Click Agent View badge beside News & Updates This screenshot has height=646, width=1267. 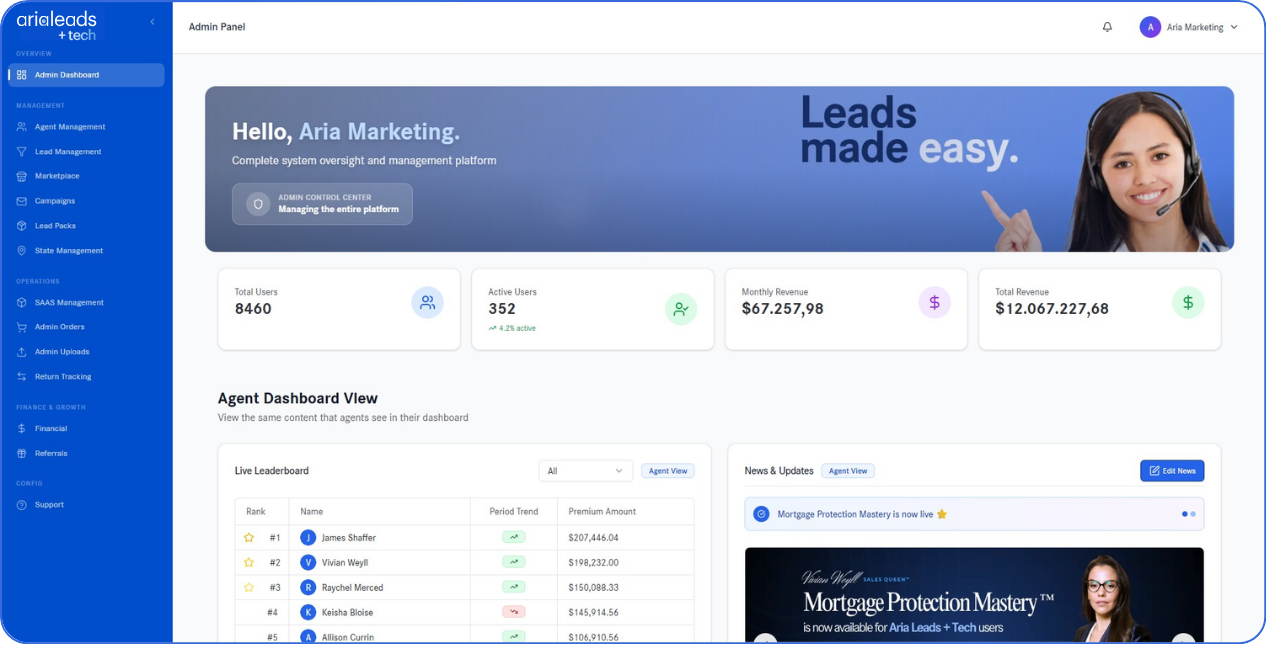[848, 471]
